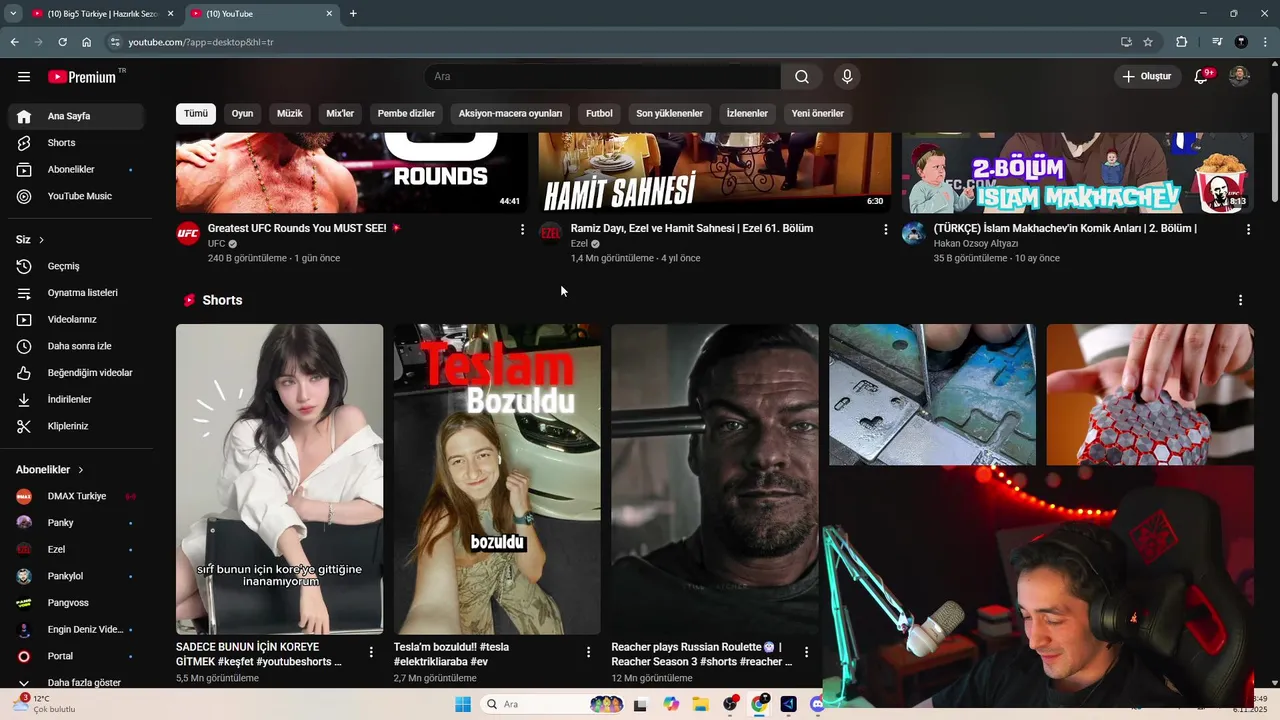1280x720 pixels.
Task: Play the Hamit Sahnesi video thumbnail
Action: coord(714,172)
